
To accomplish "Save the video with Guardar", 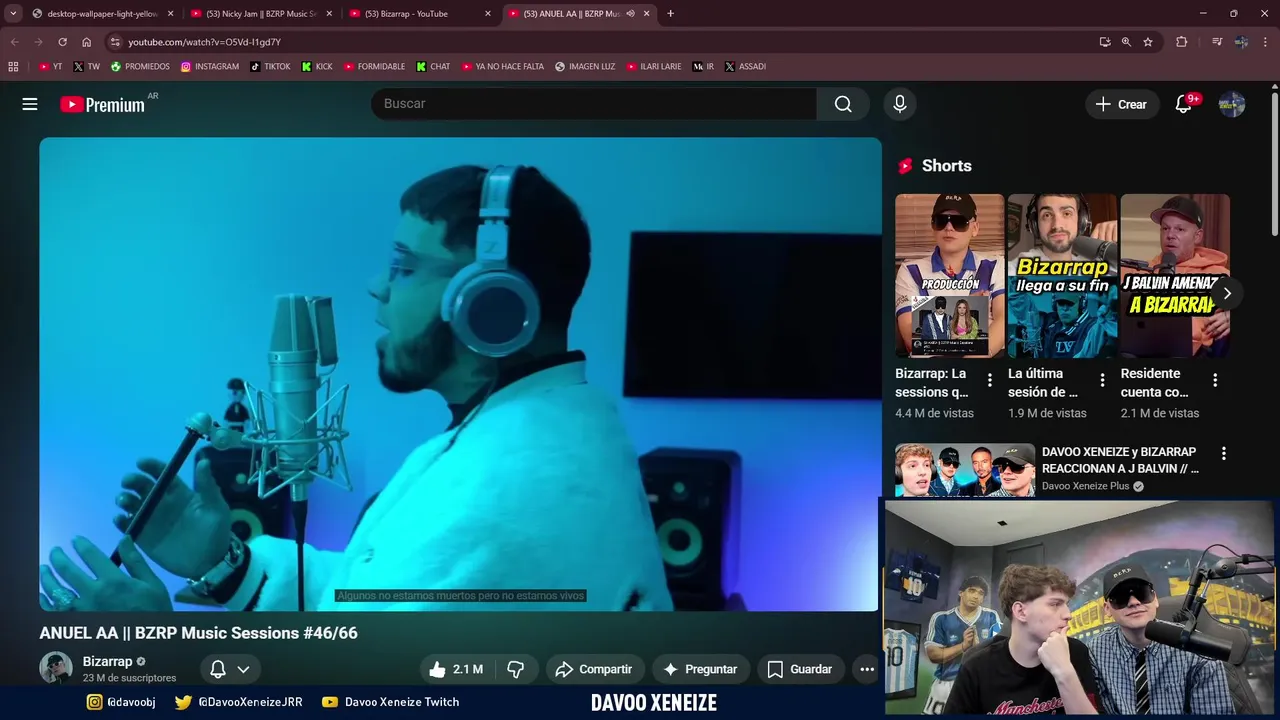I will coord(799,669).
